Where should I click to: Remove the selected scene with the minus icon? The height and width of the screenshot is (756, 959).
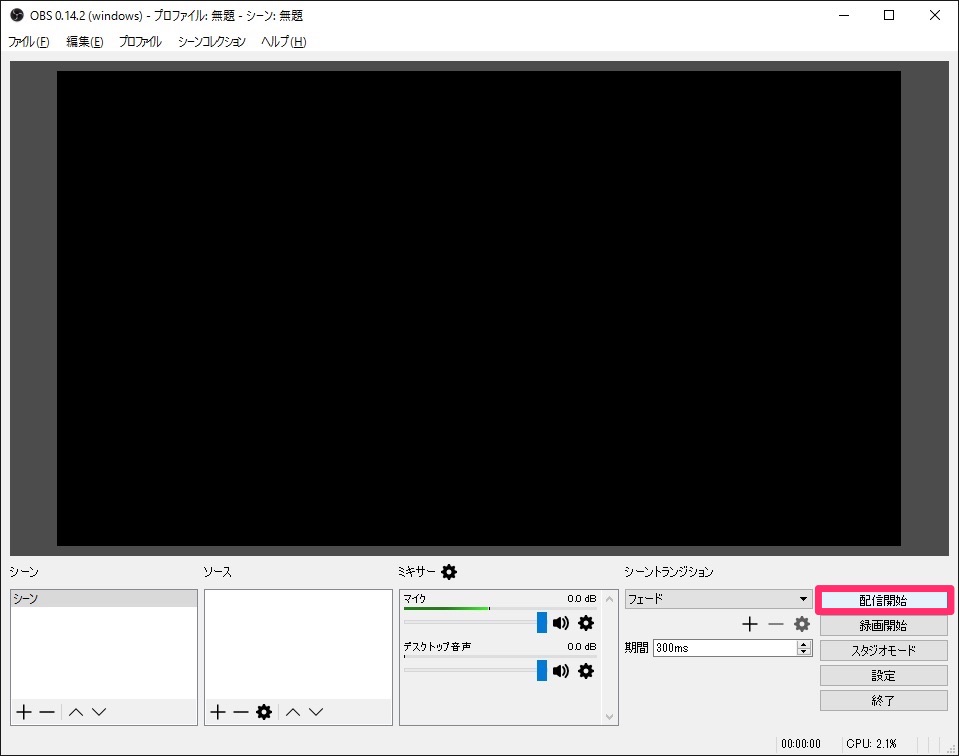pyautogui.click(x=45, y=711)
